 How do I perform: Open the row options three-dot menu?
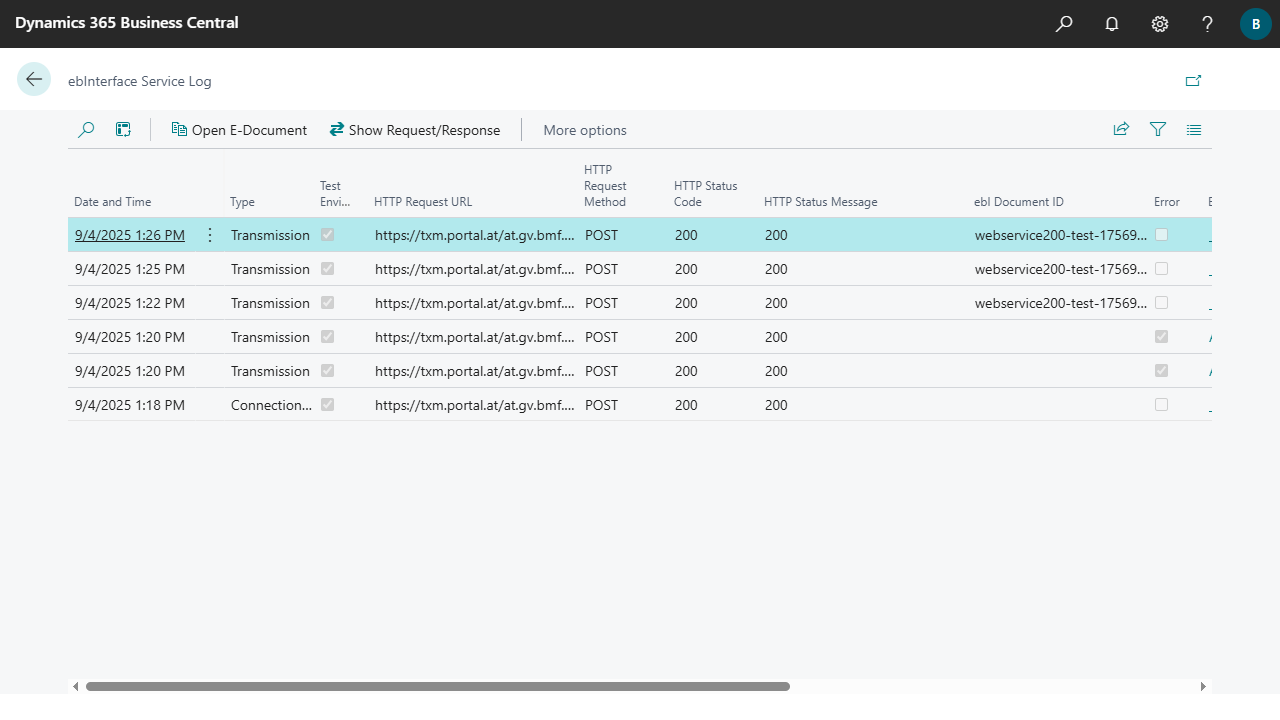coord(209,235)
